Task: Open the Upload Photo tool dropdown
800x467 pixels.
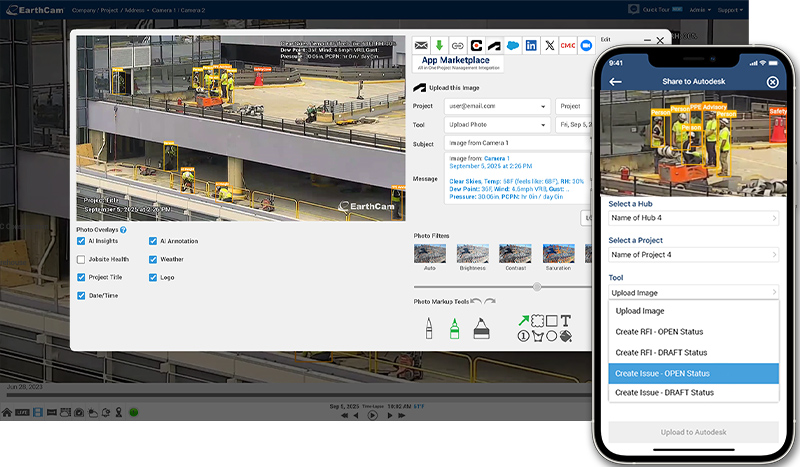Action: tap(497, 125)
